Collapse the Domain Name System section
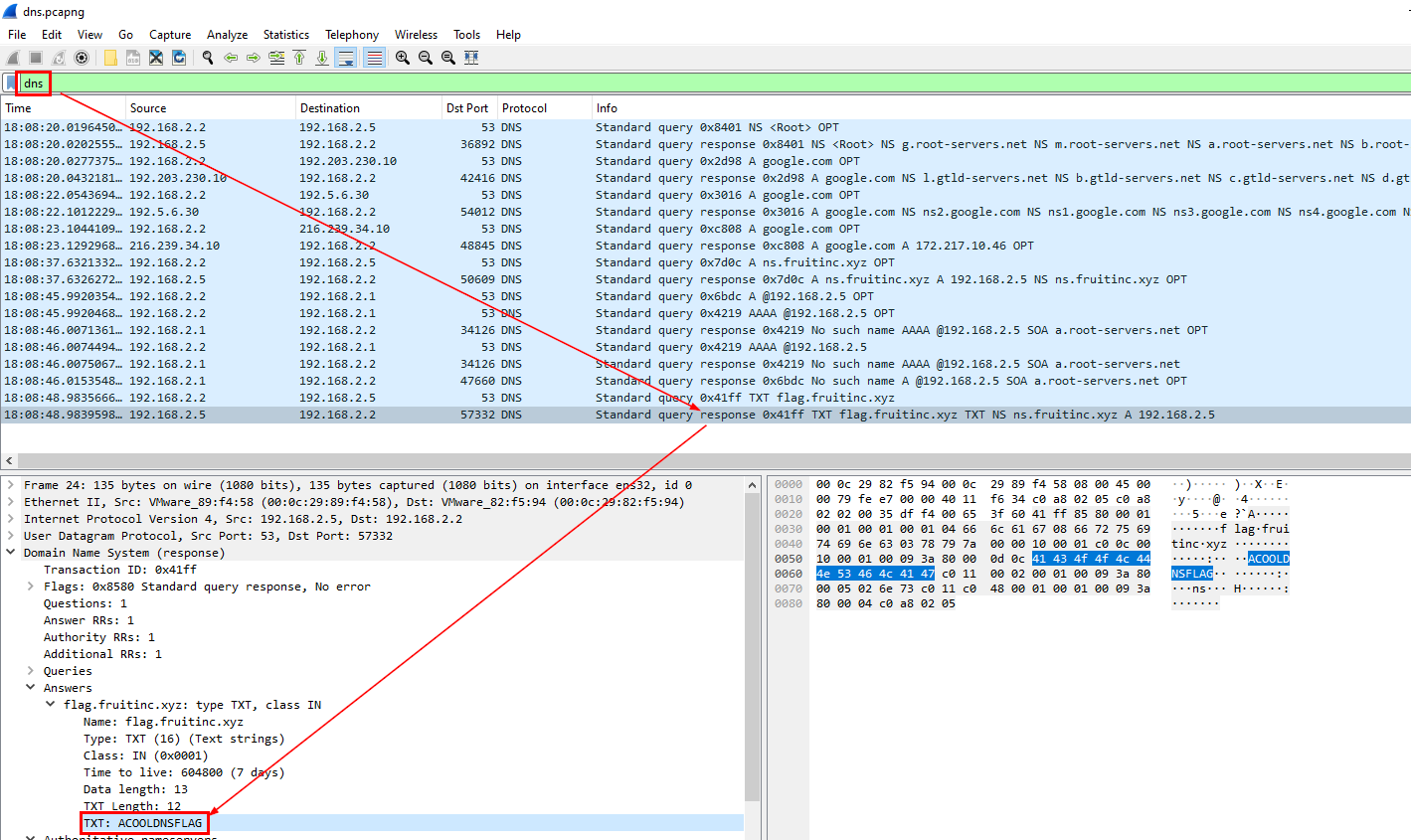The height and width of the screenshot is (840, 1411). coord(11,553)
